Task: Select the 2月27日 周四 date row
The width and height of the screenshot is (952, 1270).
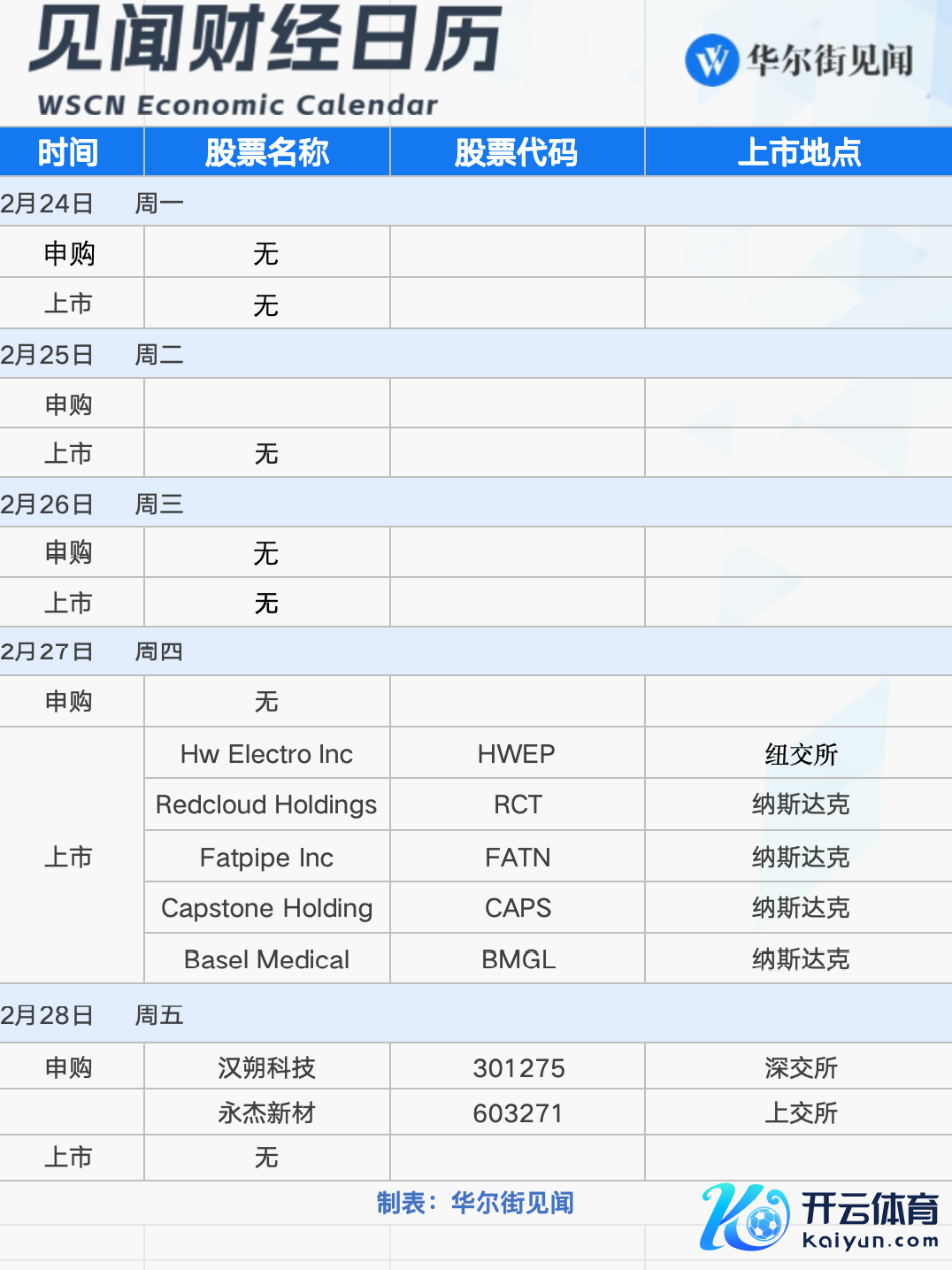Action: [92, 652]
